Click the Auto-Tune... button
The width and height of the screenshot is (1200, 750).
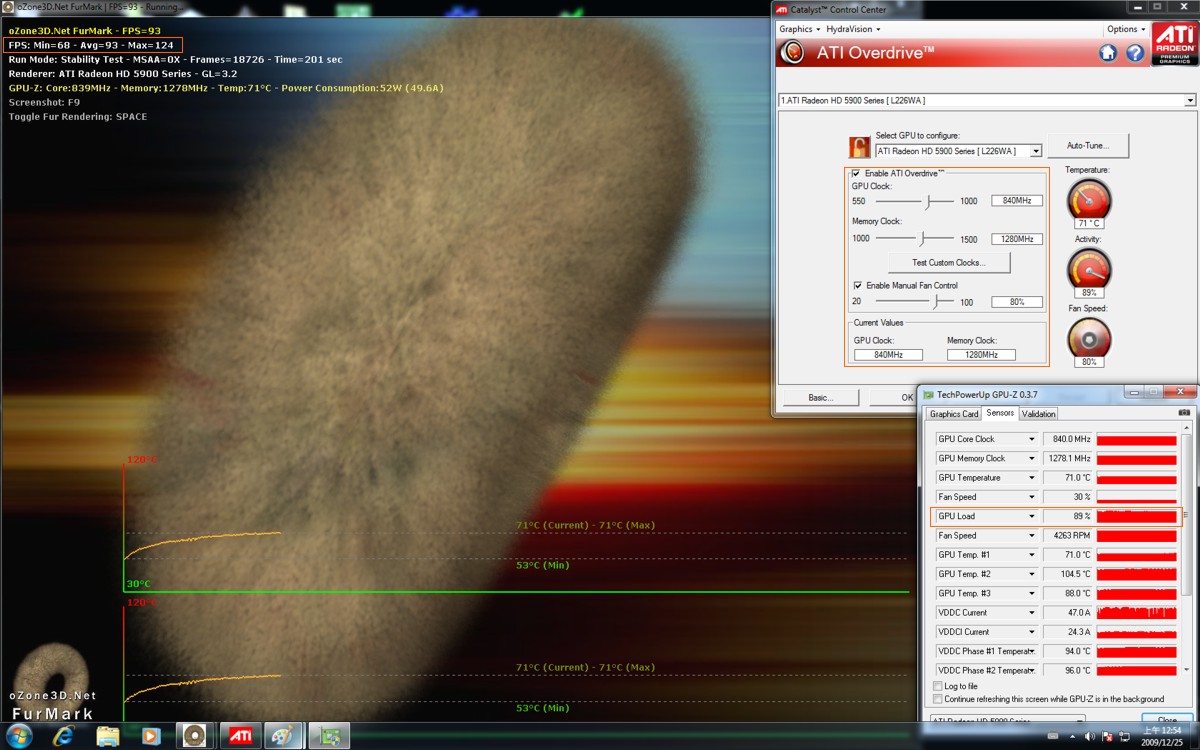click(x=1088, y=146)
